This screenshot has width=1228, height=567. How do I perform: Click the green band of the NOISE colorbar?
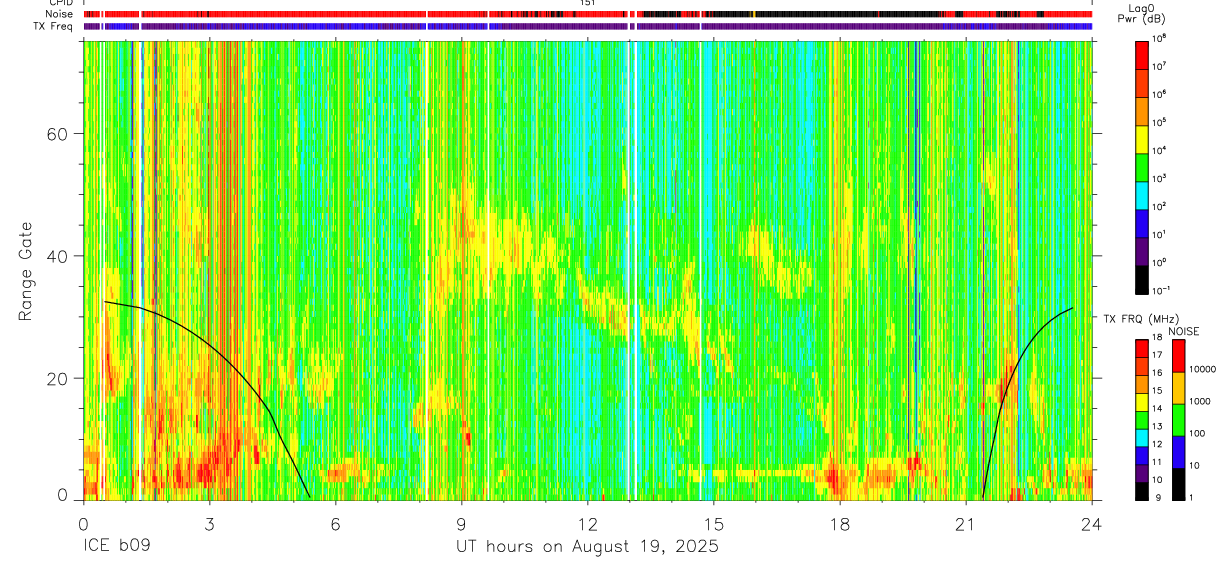pyautogui.click(x=1178, y=420)
